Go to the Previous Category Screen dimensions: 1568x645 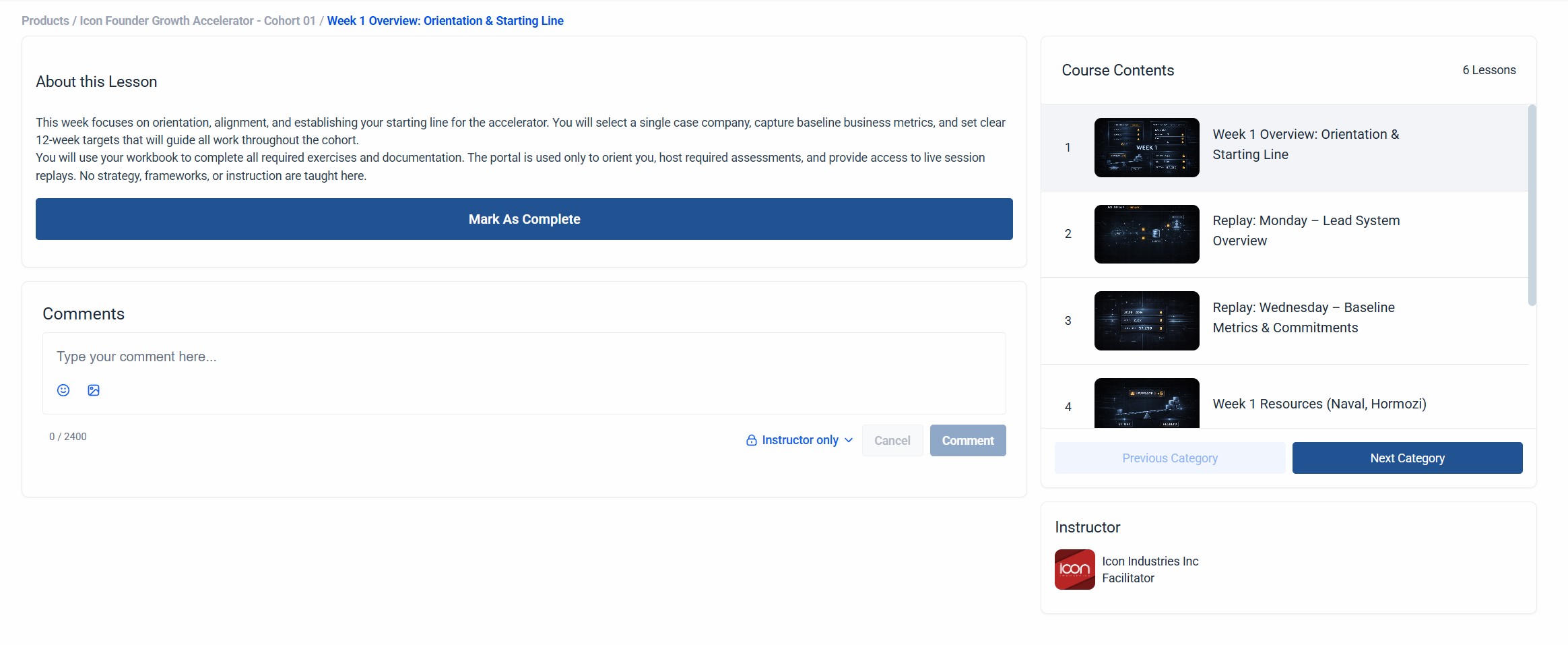(1170, 458)
